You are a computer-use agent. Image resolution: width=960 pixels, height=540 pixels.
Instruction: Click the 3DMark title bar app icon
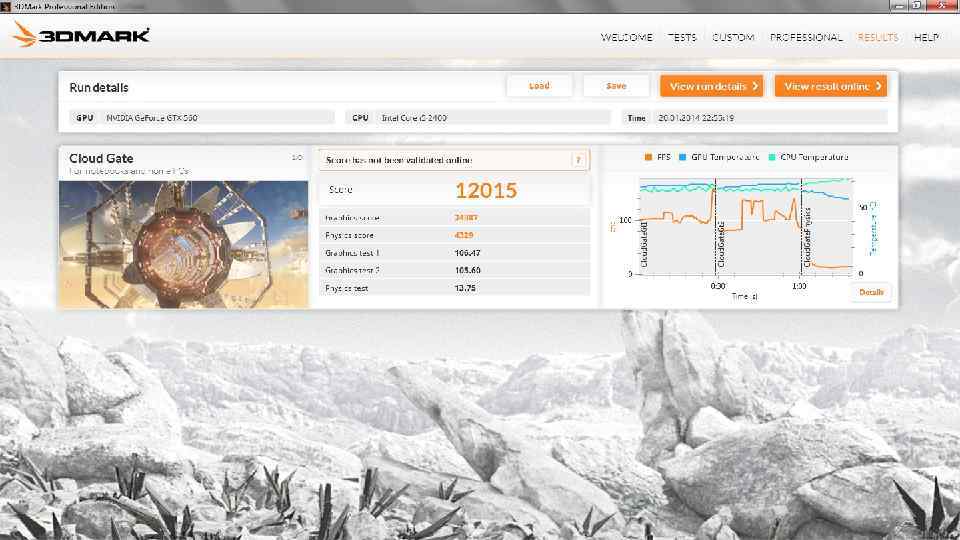[6, 6]
